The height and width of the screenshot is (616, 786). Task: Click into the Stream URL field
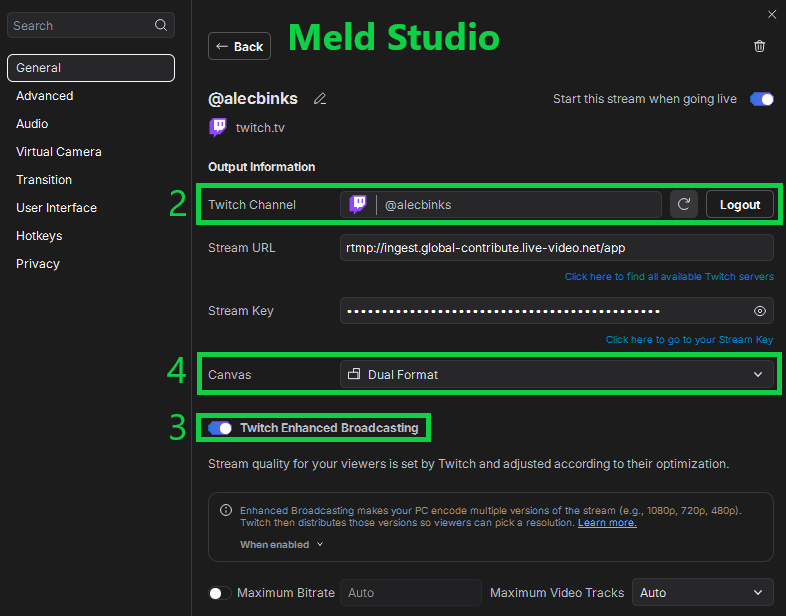click(x=556, y=248)
